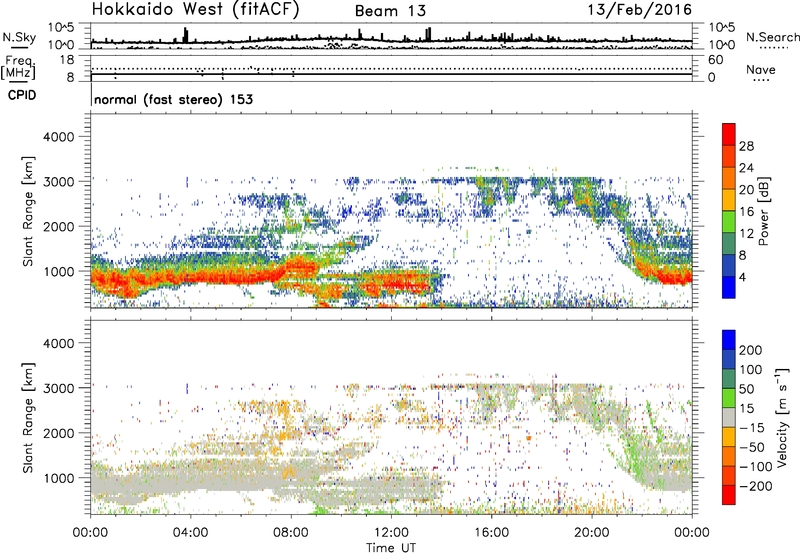
Task: Select the 'Time UT' axis label
Action: (391, 548)
